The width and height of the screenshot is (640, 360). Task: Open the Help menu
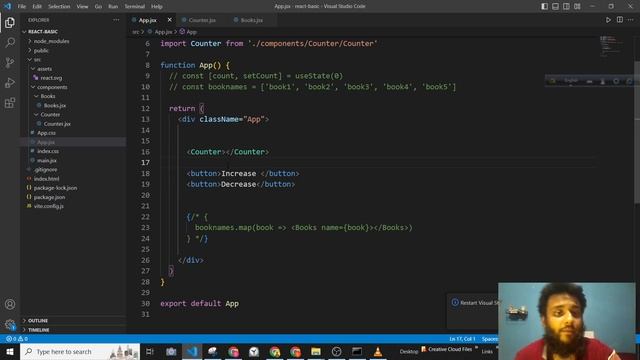click(157, 6)
